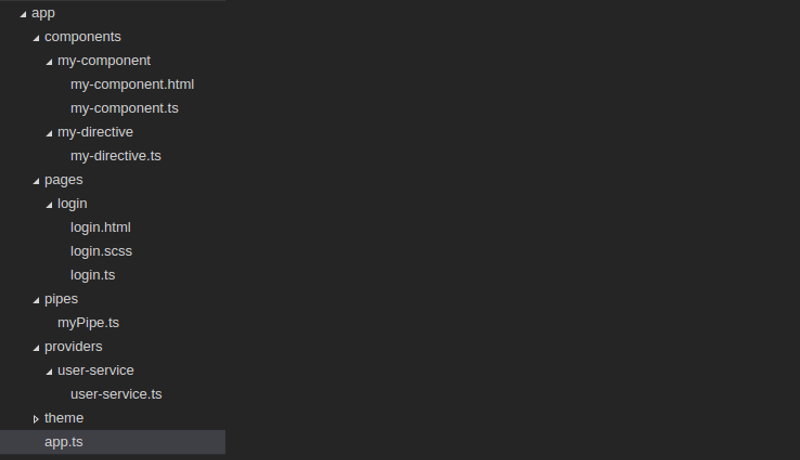This screenshot has width=800, height=460.
Task: Click the providers folder label
Action: click(73, 346)
